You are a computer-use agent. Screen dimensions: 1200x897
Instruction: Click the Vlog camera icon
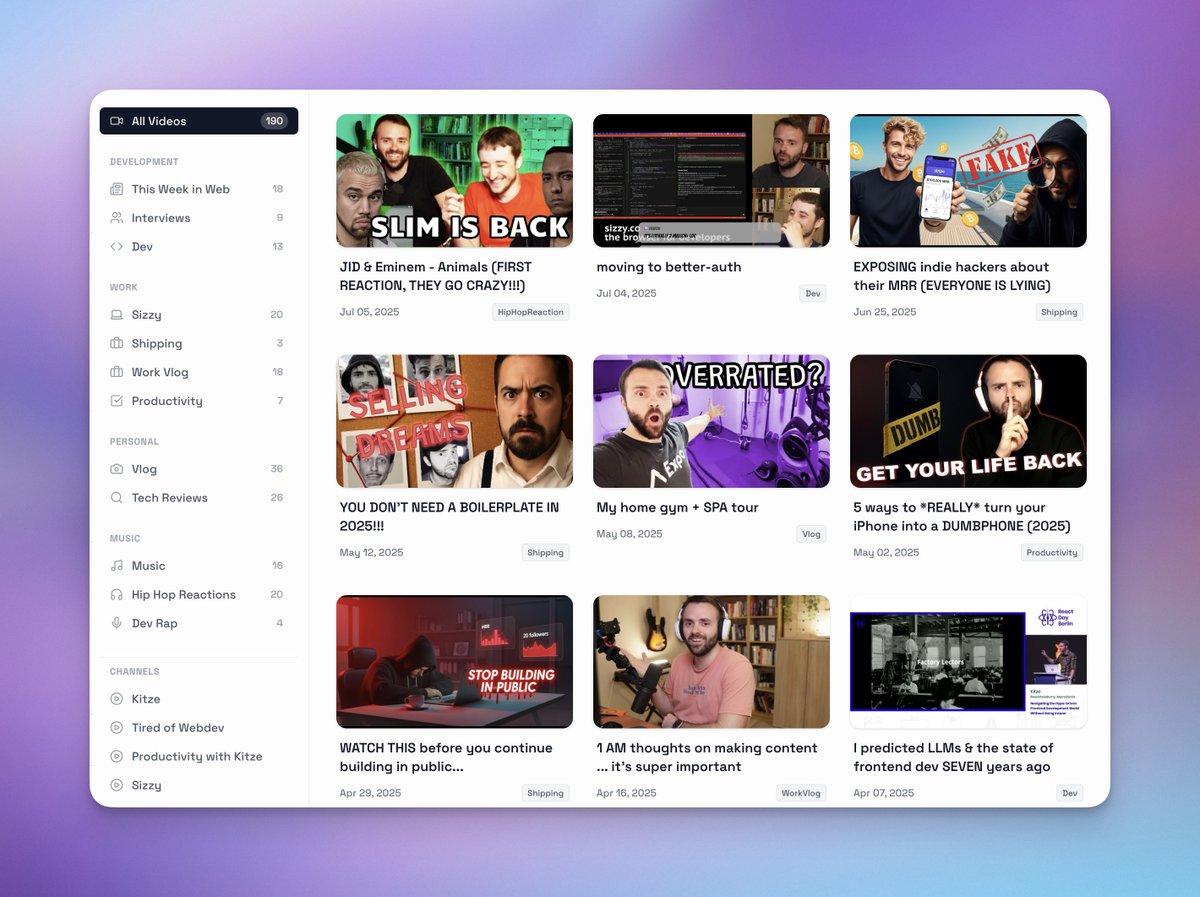(117, 469)
